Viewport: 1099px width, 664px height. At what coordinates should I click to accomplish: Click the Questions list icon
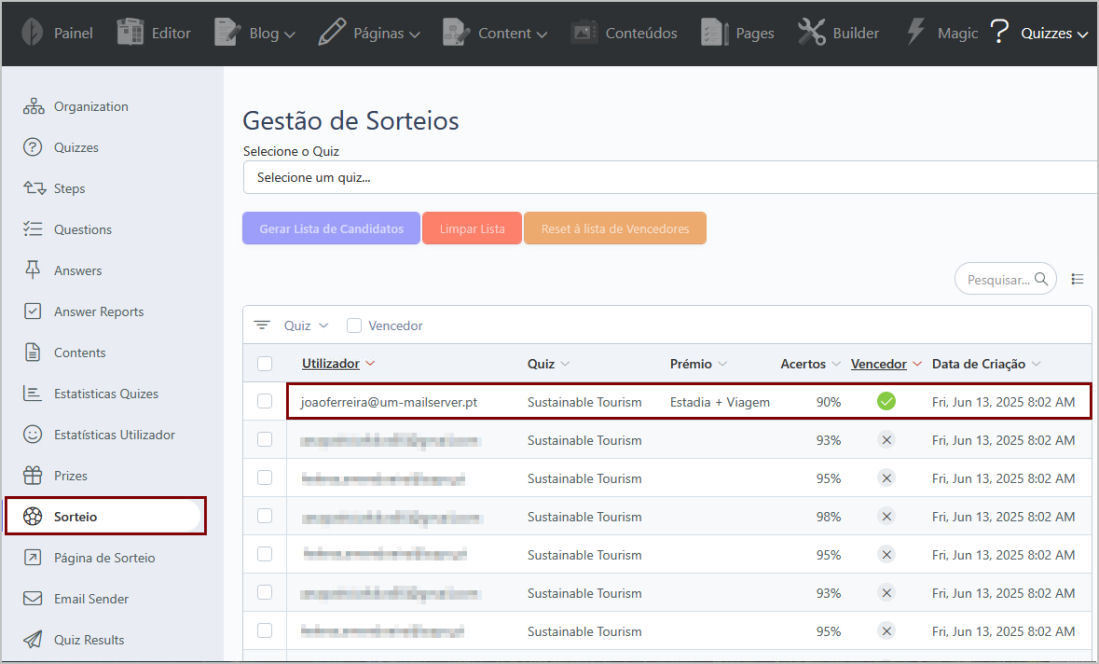coord(33,229)
